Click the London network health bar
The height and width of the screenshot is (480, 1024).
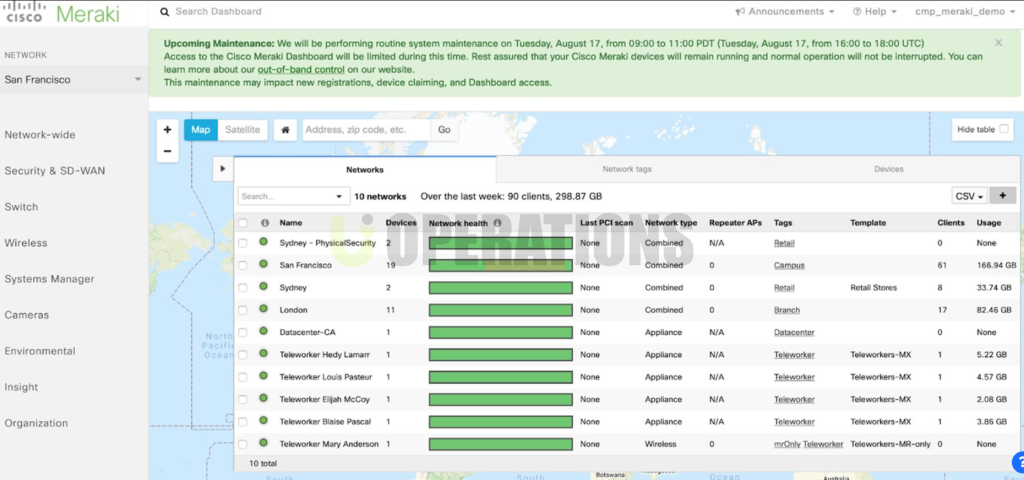coord(501,310)
